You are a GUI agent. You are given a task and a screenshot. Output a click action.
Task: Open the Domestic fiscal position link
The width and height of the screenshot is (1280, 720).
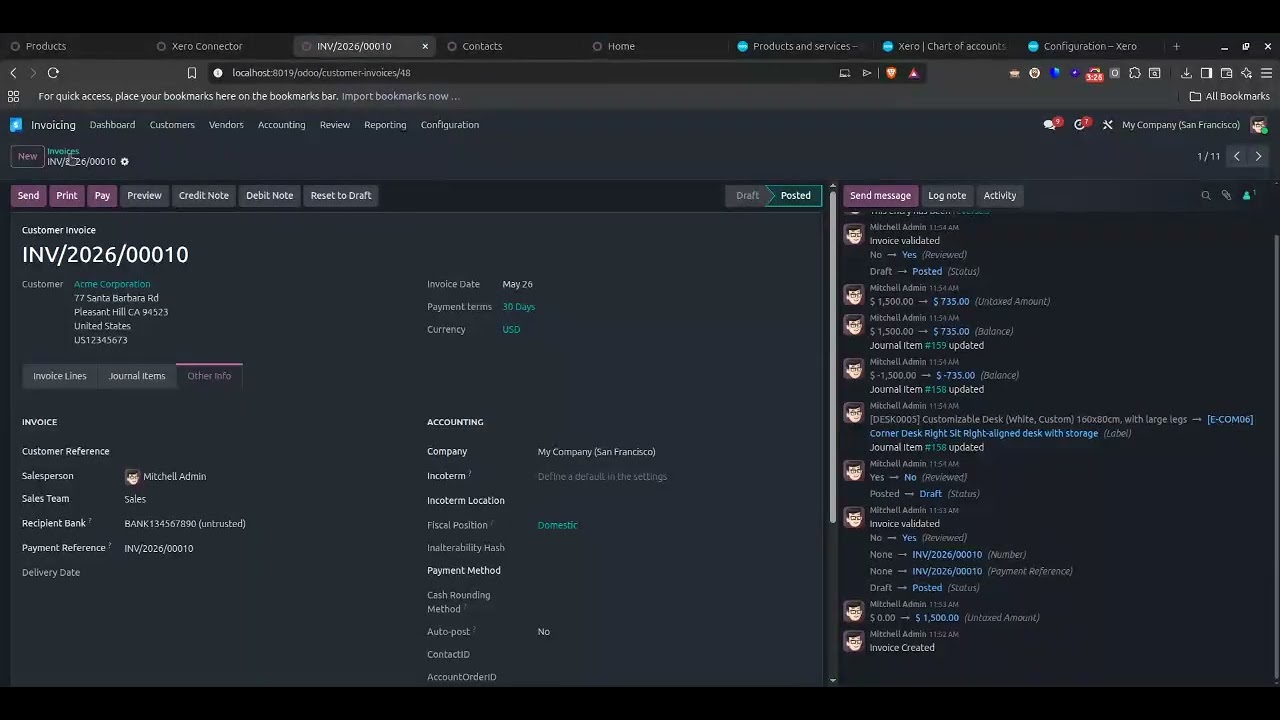(x=558, y=525)
